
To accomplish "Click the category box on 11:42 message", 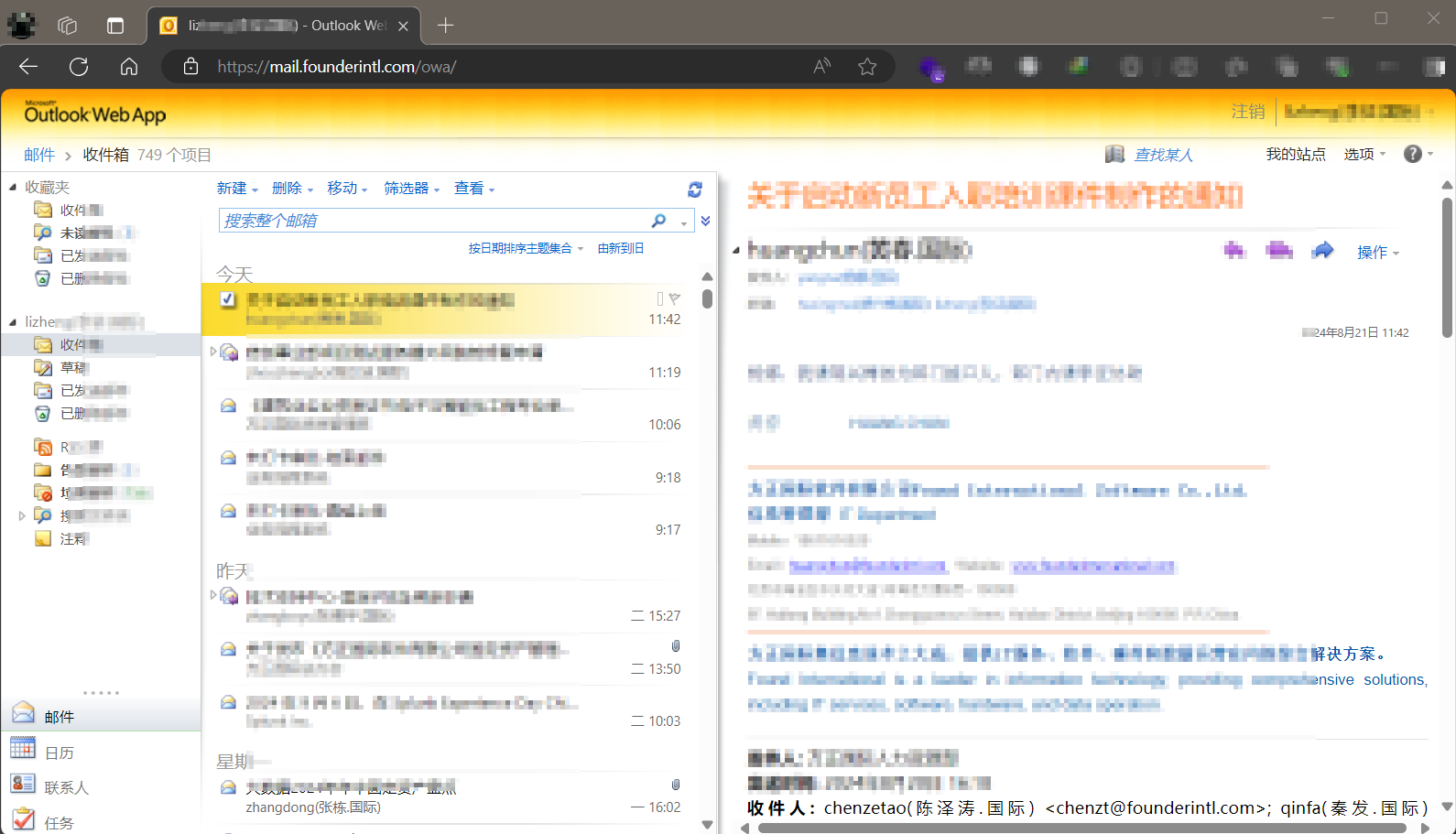I will [660, 298].
